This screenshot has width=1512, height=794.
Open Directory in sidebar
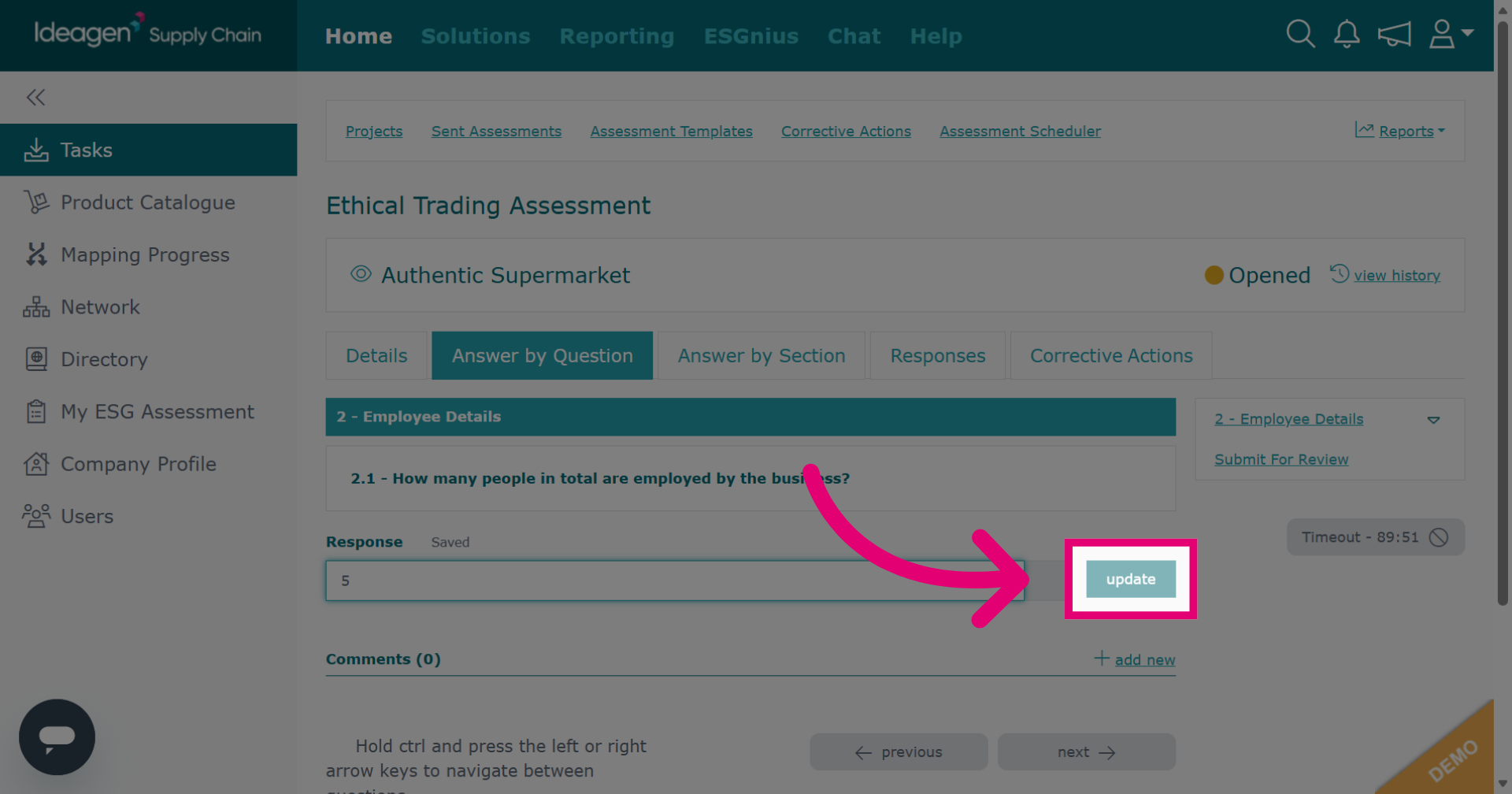tap(148, 359)
